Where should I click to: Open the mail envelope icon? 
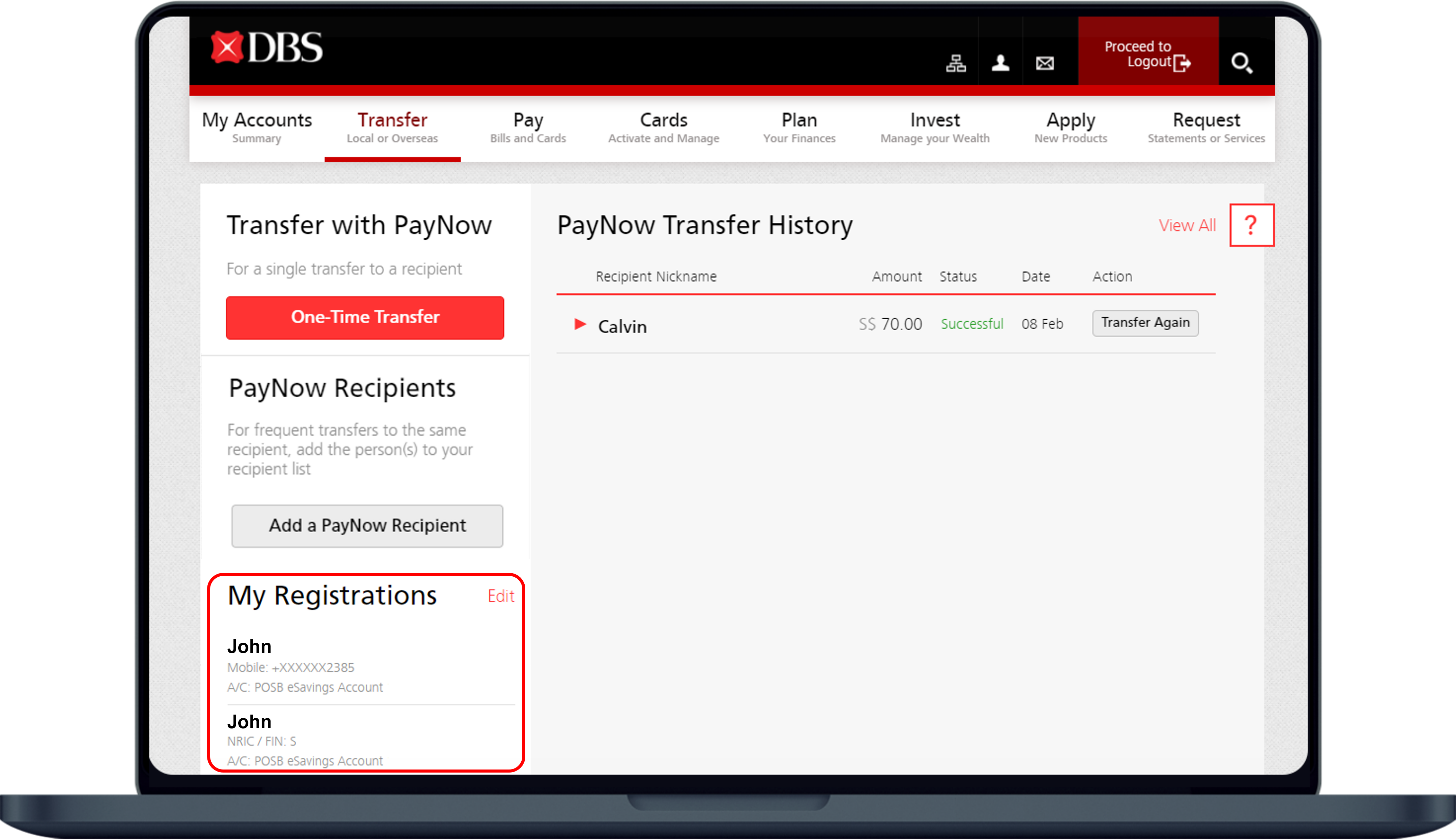(x=1045, y=63)
